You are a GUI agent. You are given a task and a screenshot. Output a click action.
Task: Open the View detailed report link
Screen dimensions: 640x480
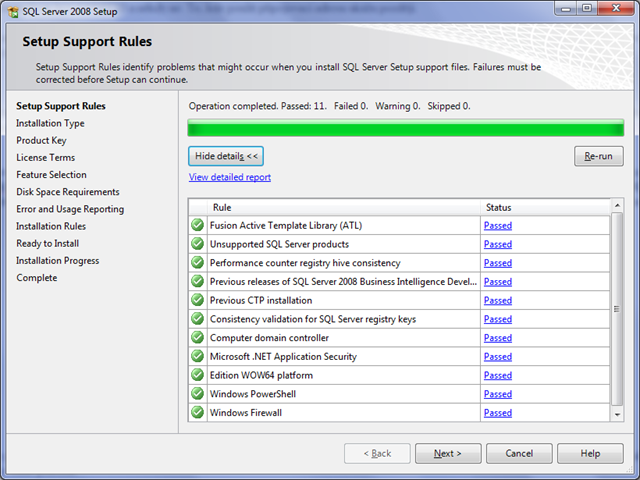(x=229, y=177)
